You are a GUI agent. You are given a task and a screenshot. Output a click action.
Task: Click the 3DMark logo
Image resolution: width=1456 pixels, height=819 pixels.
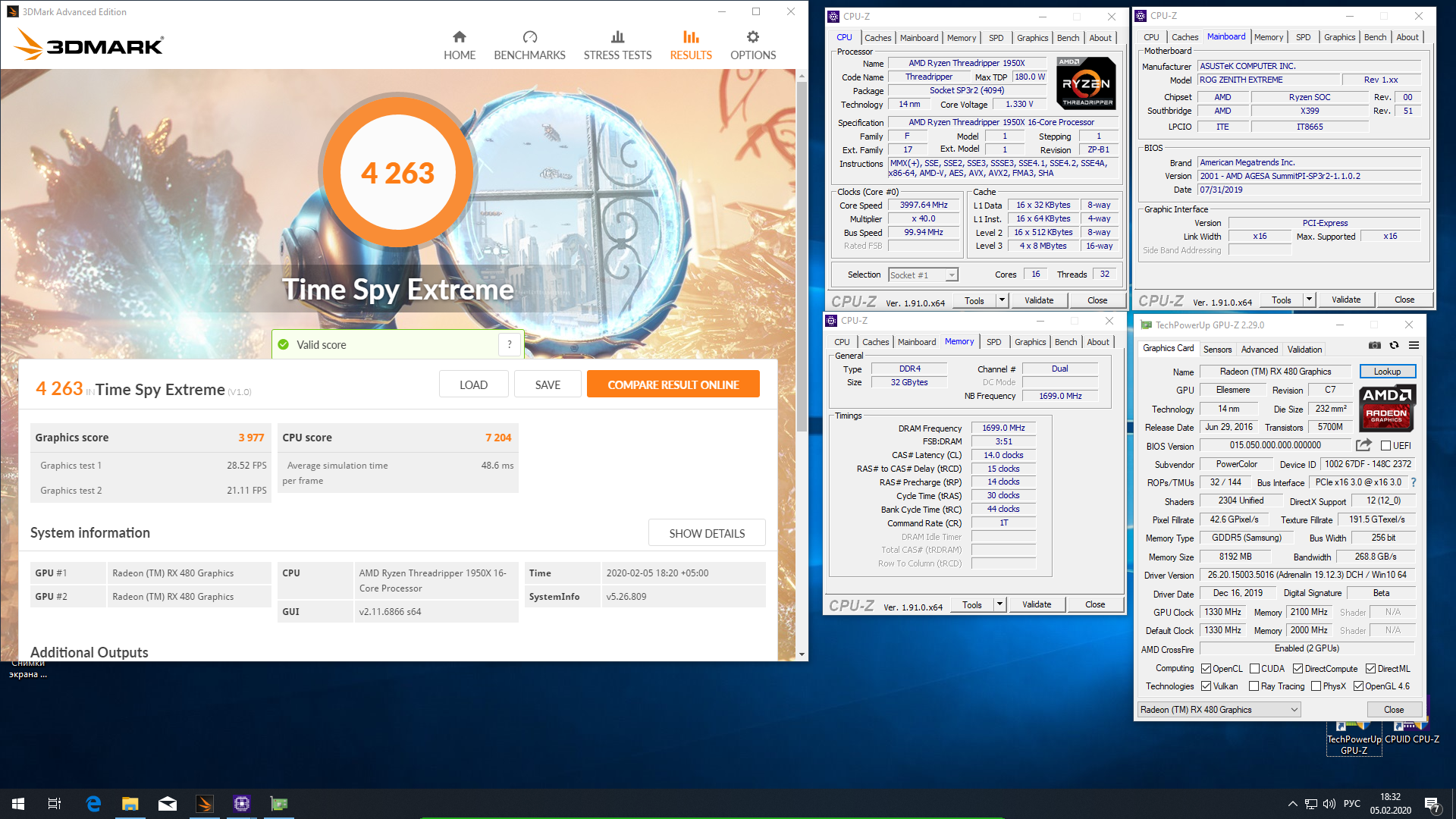pyautogui.click(x=89, y=45)
